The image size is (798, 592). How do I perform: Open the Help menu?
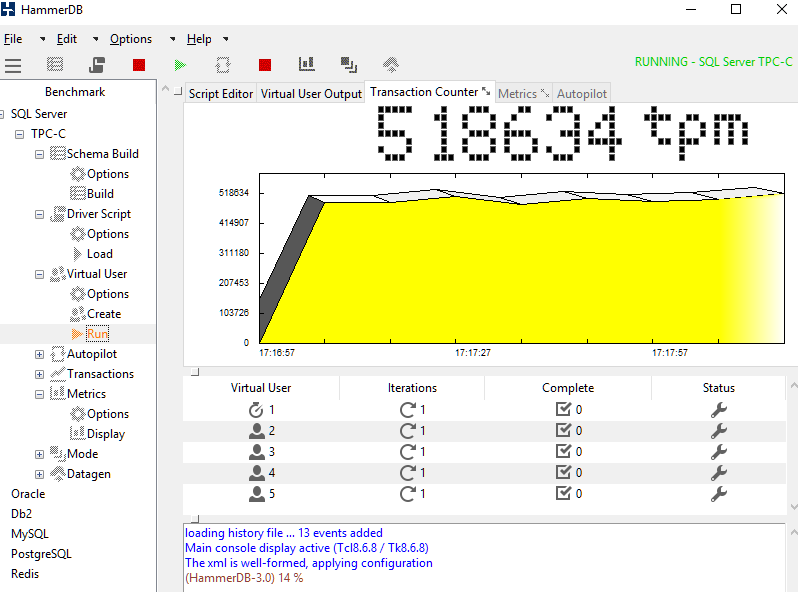[x=199, y=39]
